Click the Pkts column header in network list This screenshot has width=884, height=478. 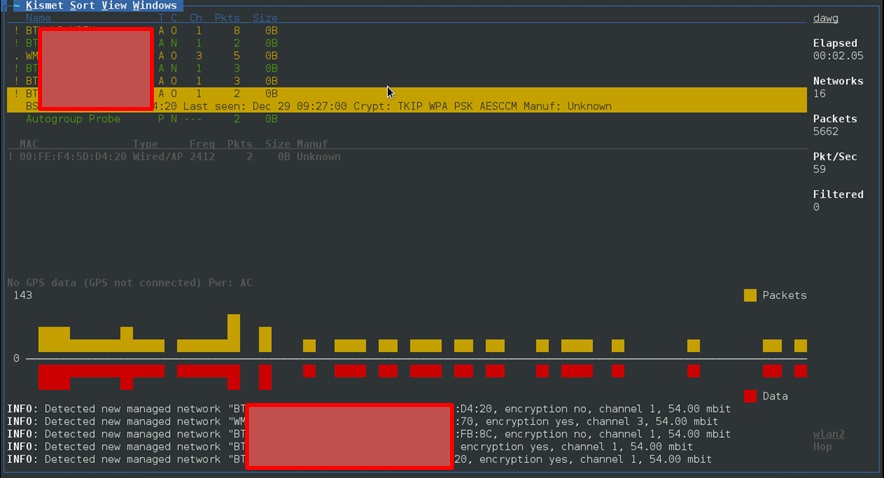(229, 18)
